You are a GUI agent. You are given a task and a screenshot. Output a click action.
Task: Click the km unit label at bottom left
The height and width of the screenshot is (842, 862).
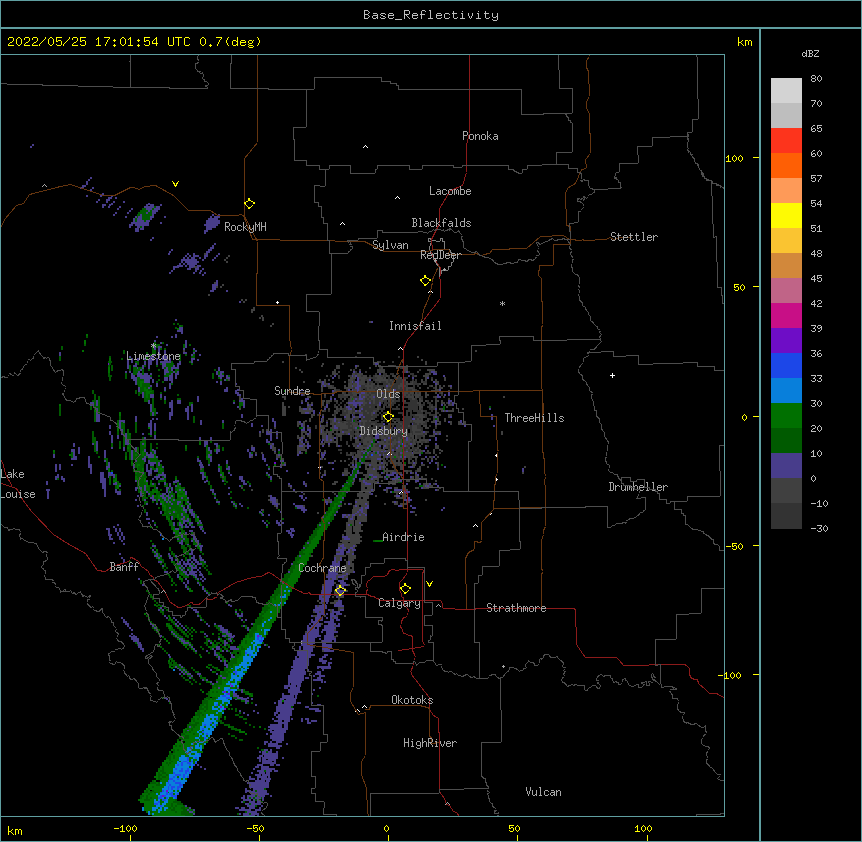click(15, 830)
